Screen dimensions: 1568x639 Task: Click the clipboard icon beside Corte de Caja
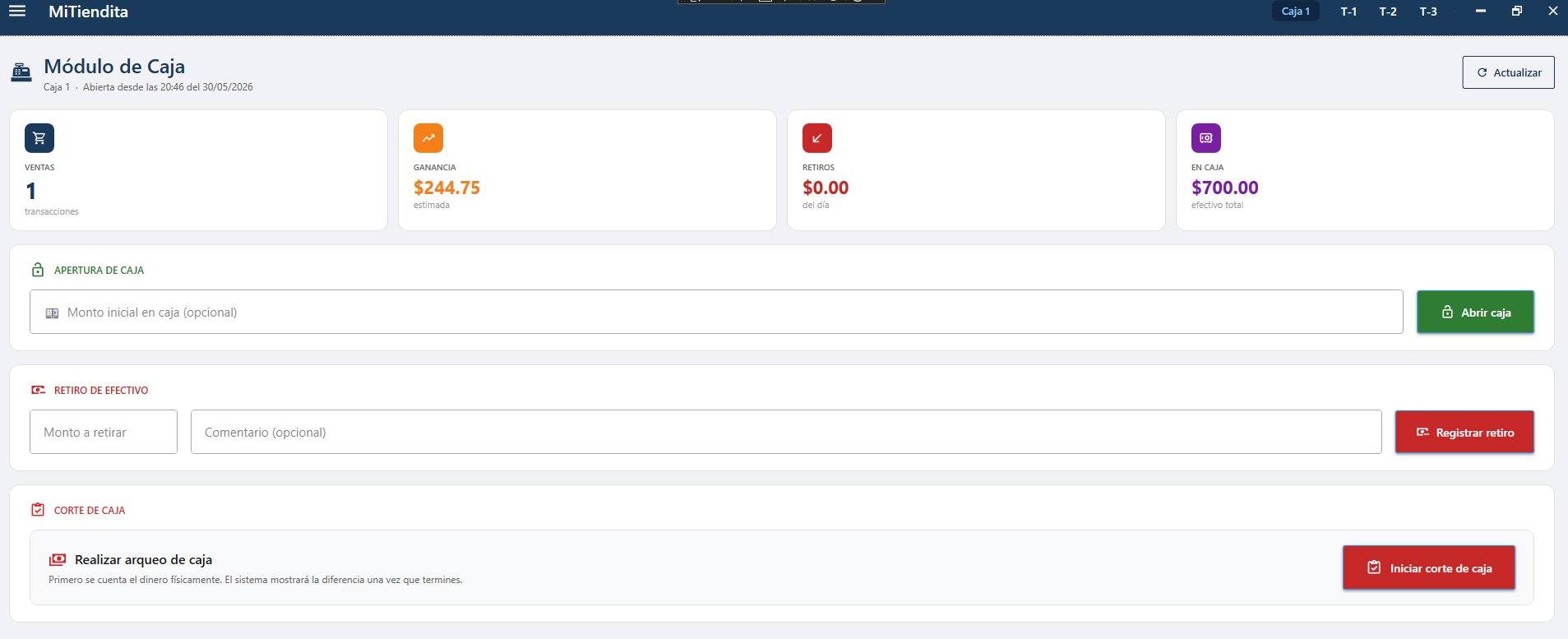tap(38, 510)
